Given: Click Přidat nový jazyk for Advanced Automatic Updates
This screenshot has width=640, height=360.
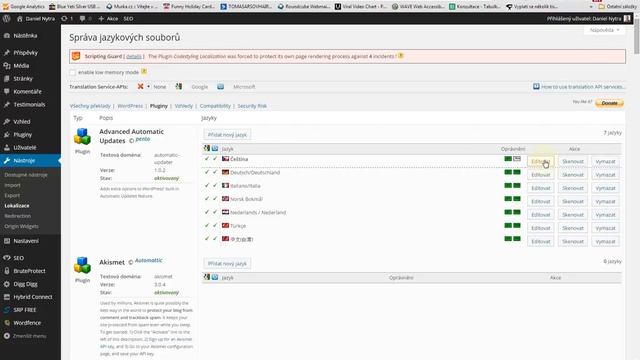Looking at the screenshot, I should [x=227, y=135].
